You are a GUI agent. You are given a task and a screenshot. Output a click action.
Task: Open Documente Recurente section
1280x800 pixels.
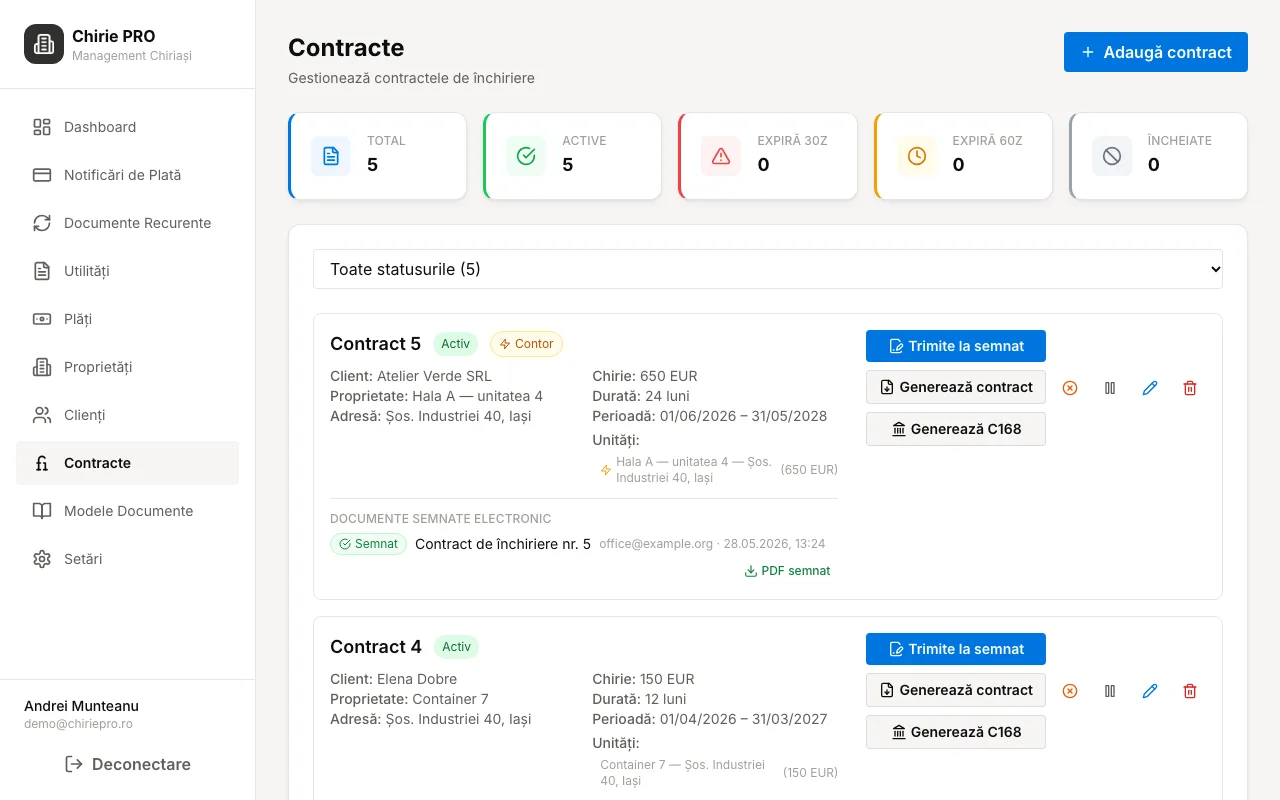tap(127, 223)
